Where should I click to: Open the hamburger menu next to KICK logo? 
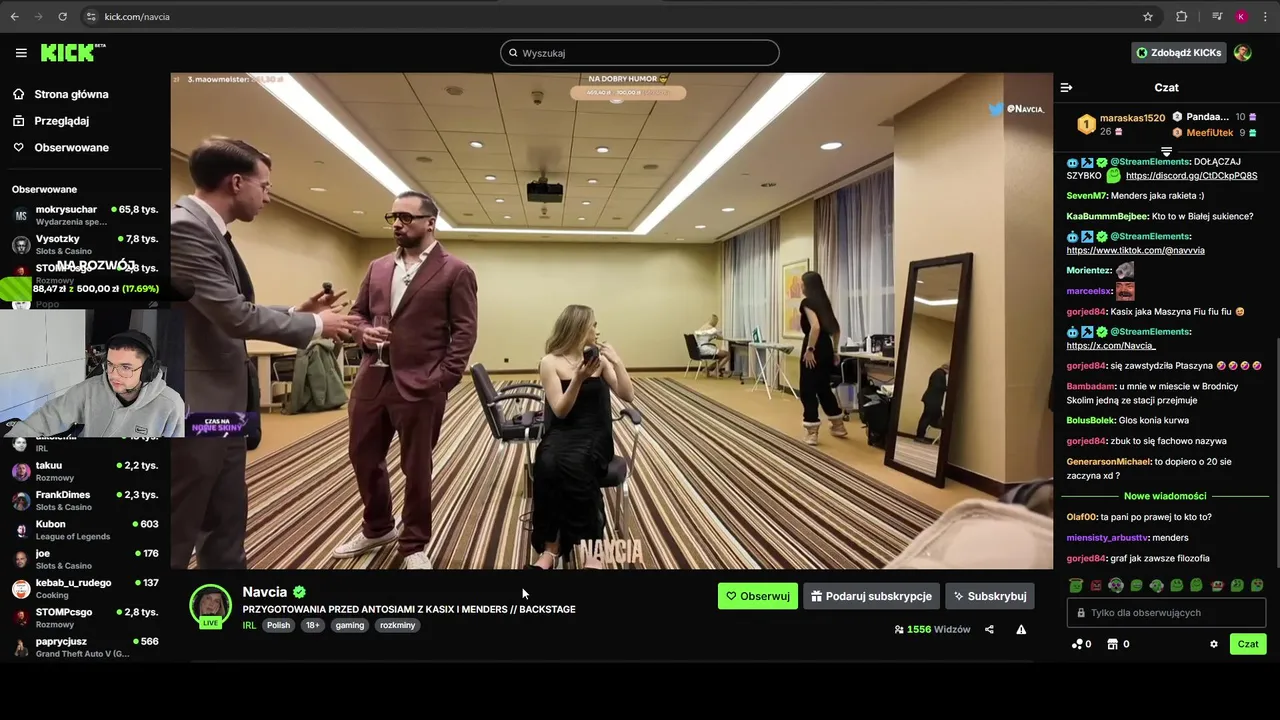(21, 53)
